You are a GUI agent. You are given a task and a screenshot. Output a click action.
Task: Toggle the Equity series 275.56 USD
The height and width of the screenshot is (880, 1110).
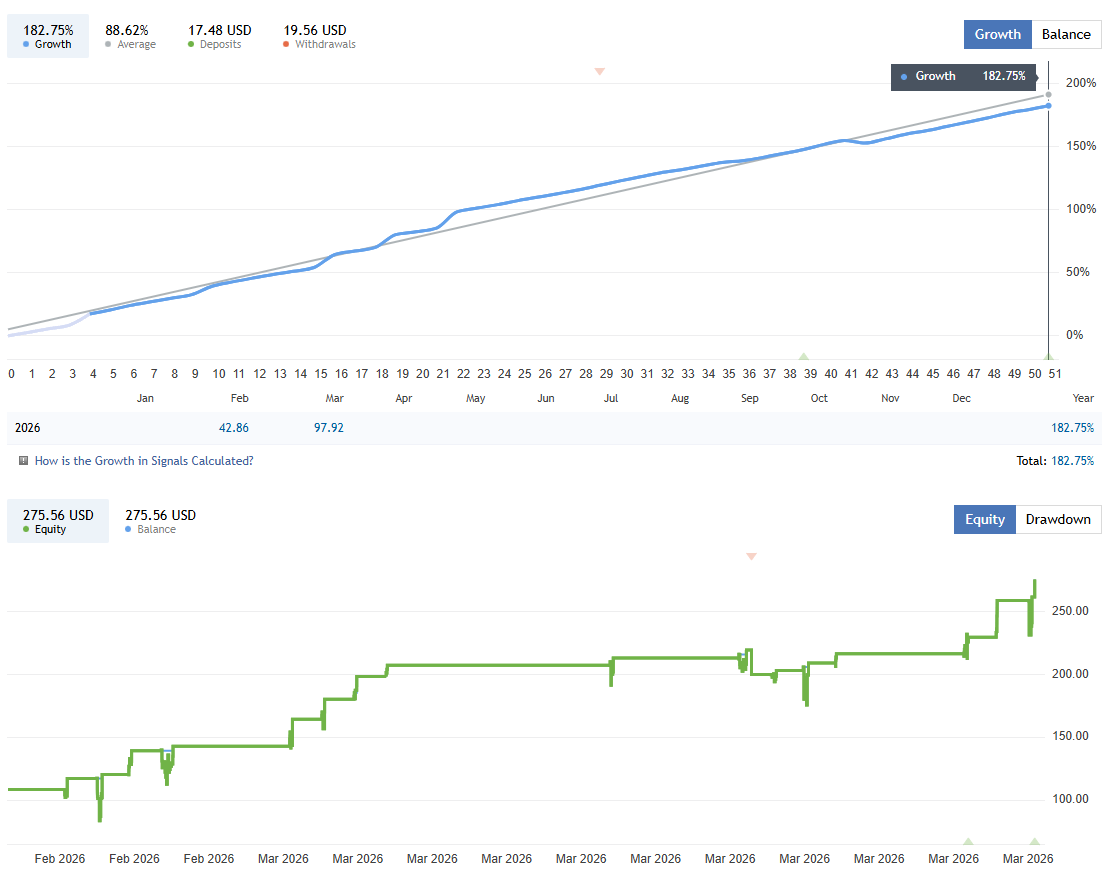point(58,521)
